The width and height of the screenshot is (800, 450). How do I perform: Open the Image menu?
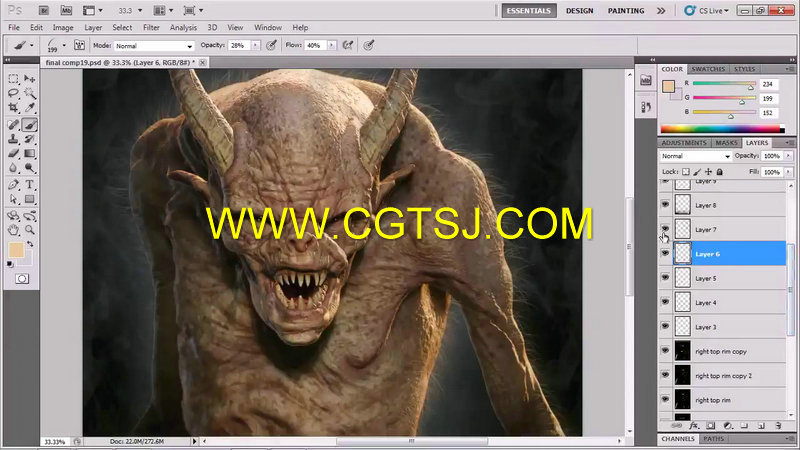[63, 28]
